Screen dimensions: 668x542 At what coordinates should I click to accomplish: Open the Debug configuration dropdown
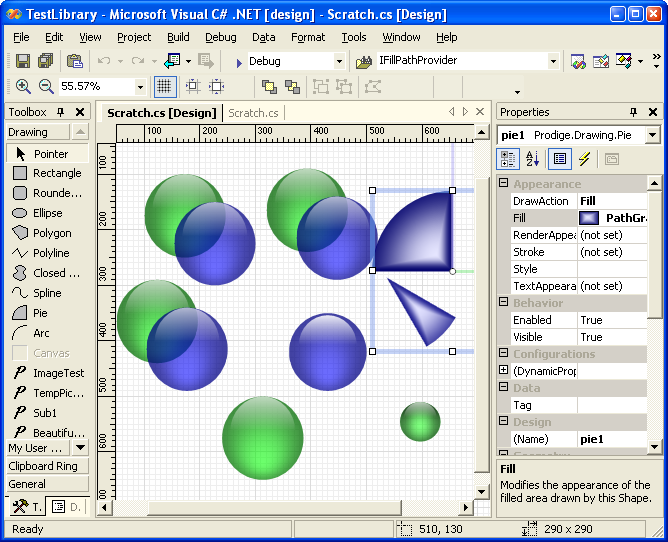(339, 62)
